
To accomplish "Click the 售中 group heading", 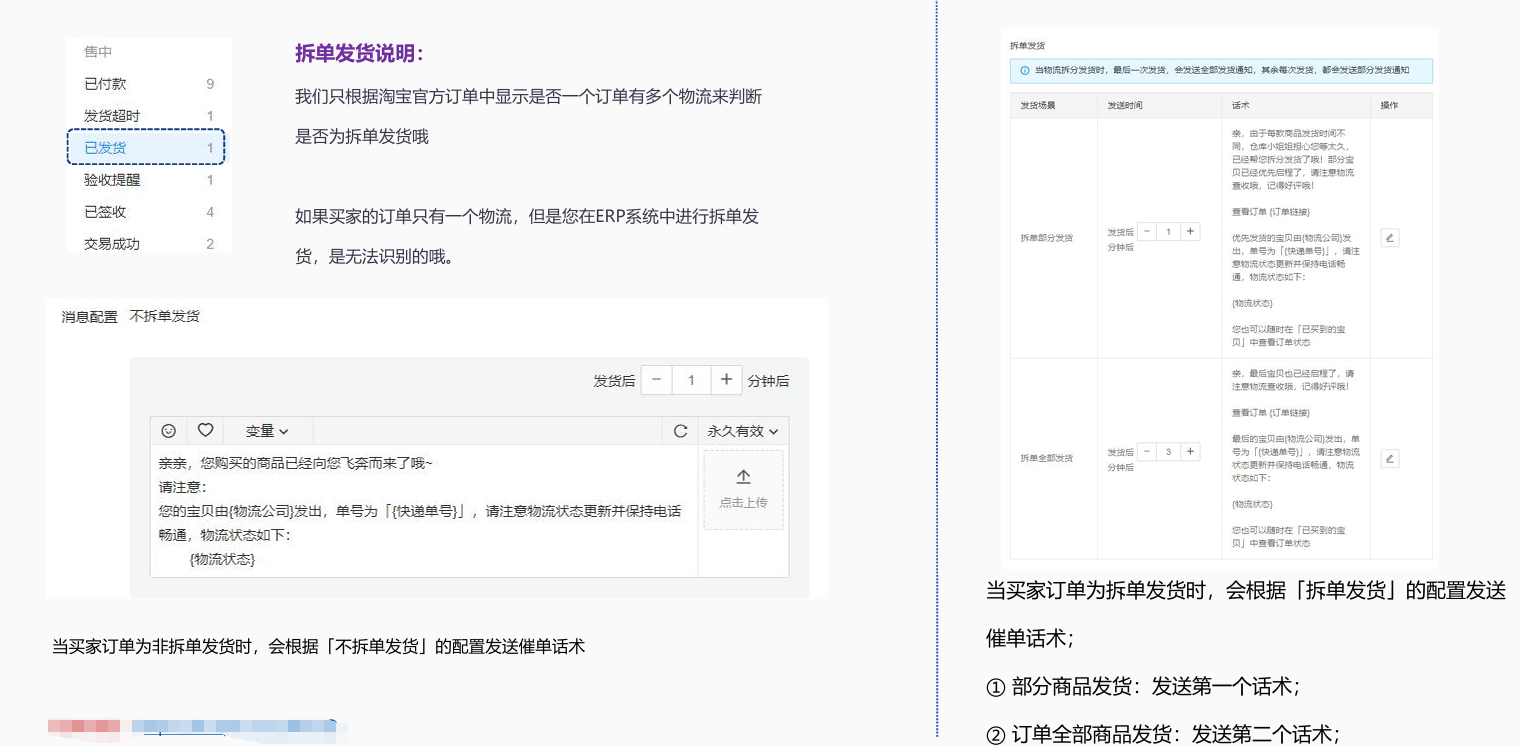I will tap(98, 52).
